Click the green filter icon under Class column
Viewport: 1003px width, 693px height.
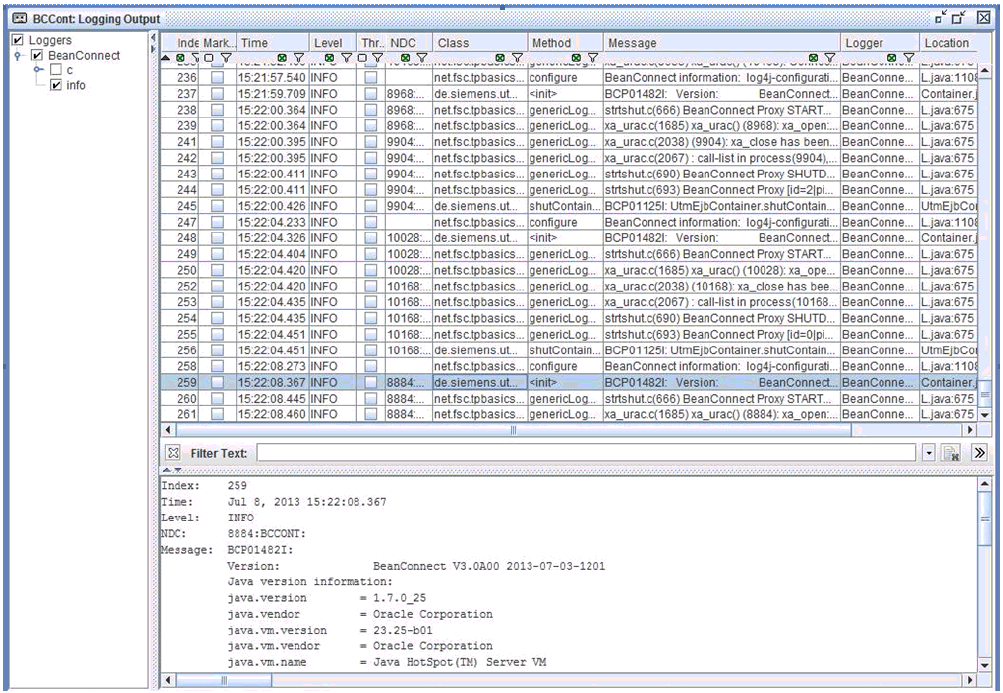[498, 59]
